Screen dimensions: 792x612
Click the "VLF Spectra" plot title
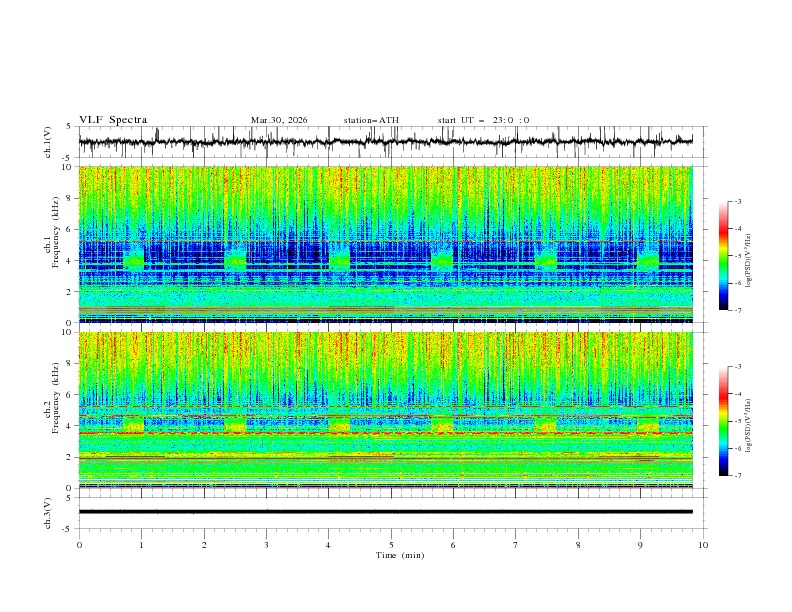click(113, 120)
